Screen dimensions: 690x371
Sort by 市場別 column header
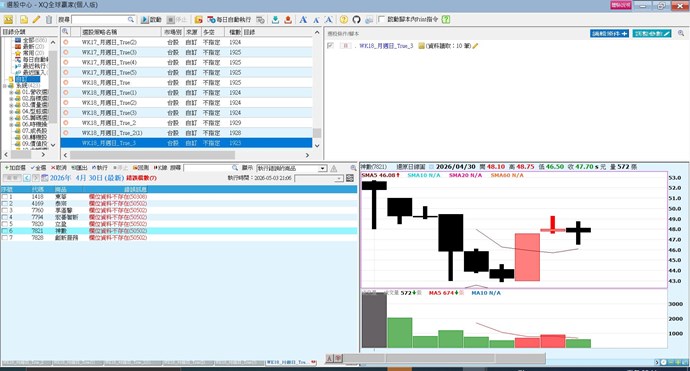(x=172, y=32)
